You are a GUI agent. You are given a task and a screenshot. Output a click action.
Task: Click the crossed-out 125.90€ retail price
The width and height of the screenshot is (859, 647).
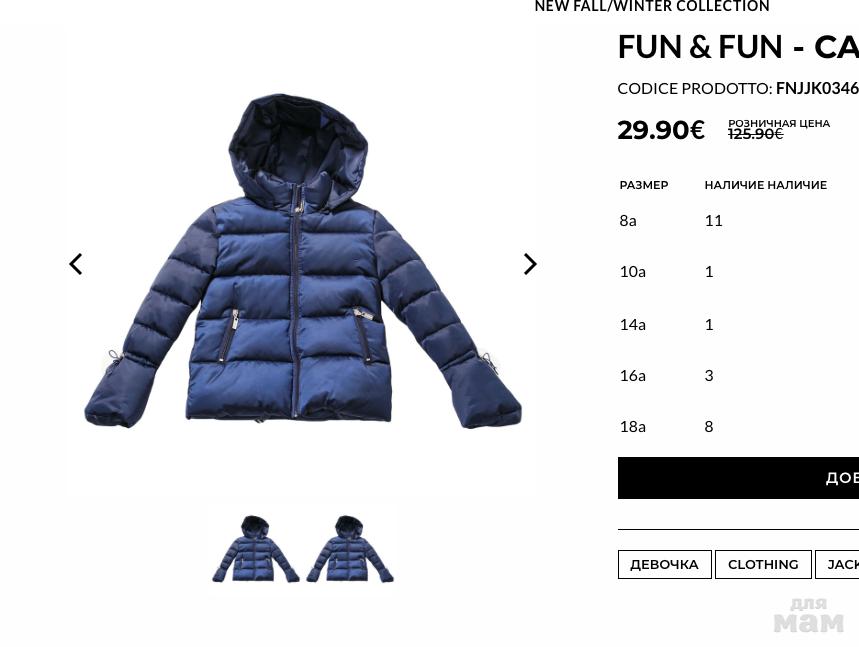(755, 134)
